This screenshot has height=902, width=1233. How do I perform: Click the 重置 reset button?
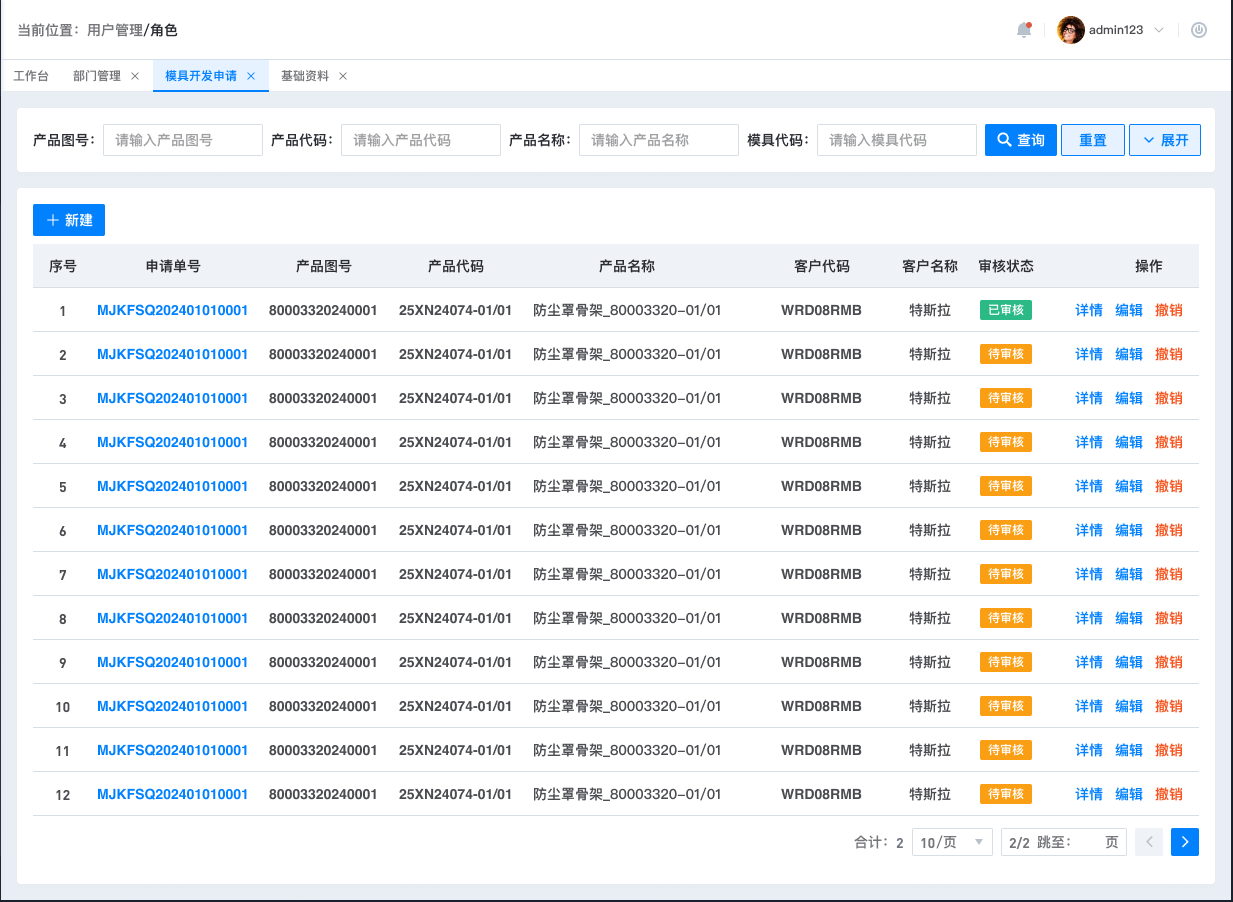tap(1093, 140)
